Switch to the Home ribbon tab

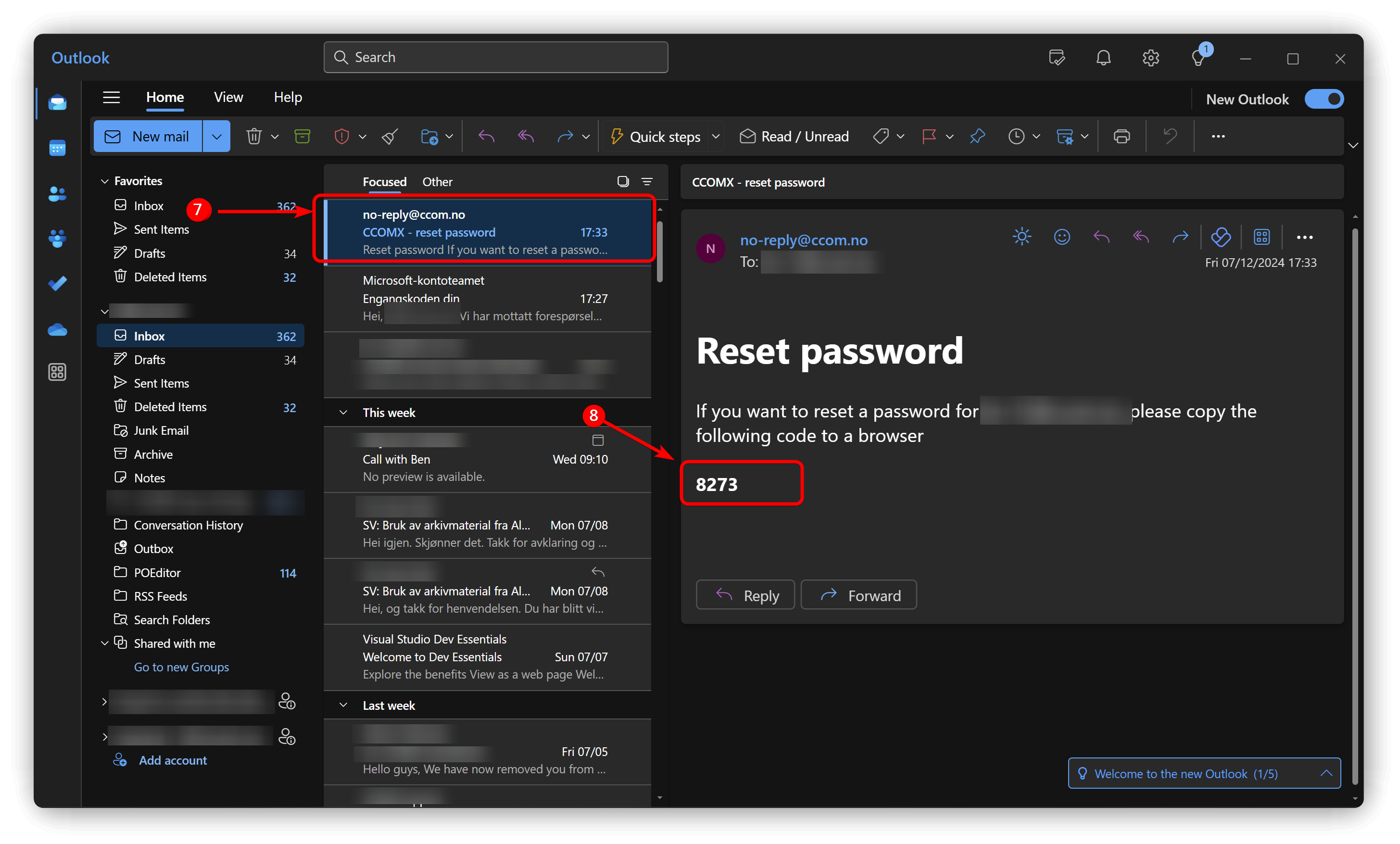pyautogui.click(x=165, y=97)
